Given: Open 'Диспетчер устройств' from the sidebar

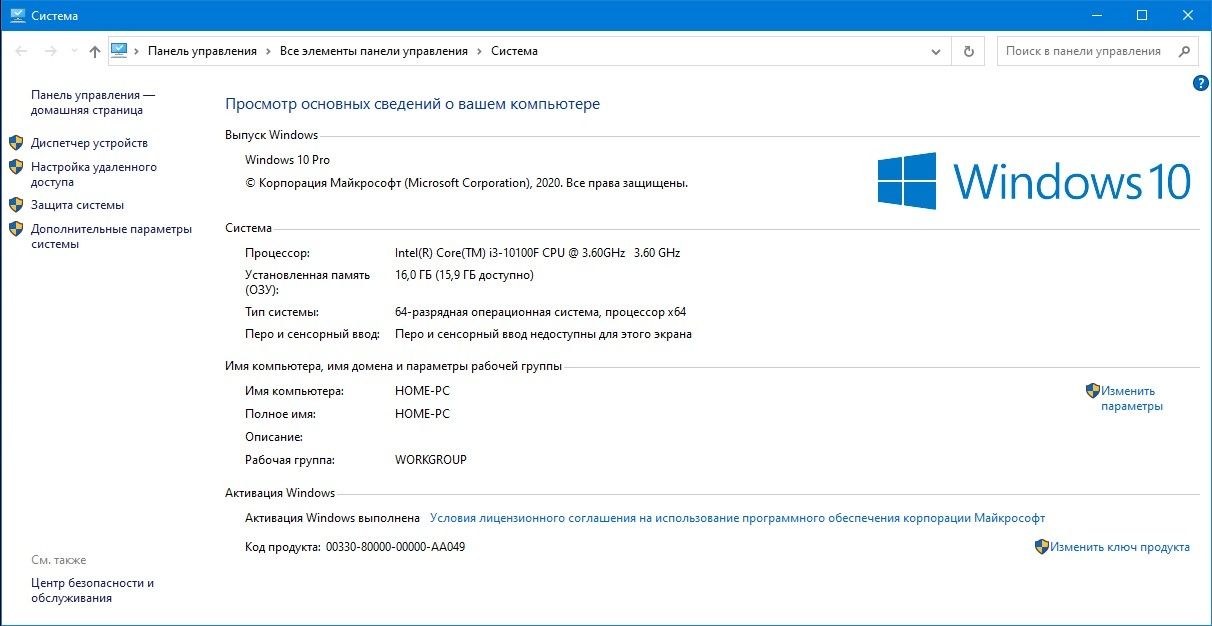Looking at the screenshot, I should [x=89, y=143].
